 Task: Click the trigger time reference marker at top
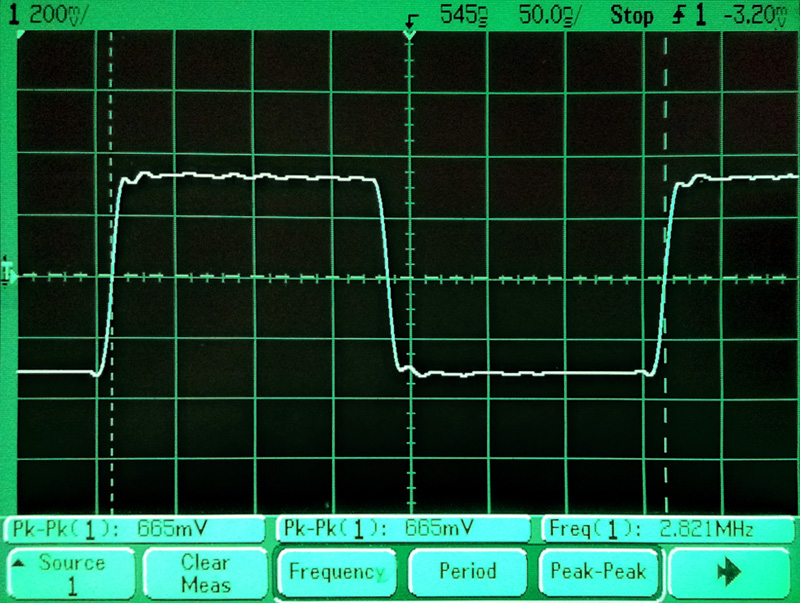tap(409, 35)
